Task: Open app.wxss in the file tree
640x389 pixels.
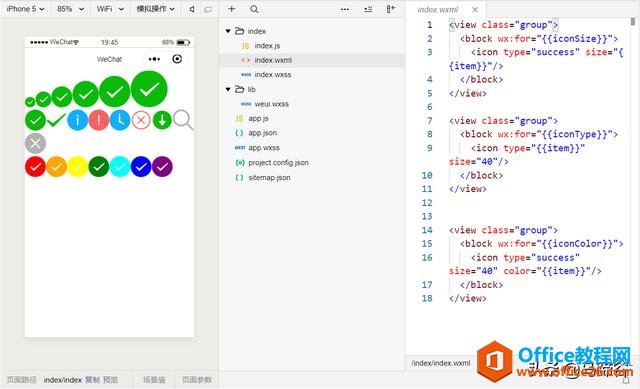Action: click(x=264, y=148)
